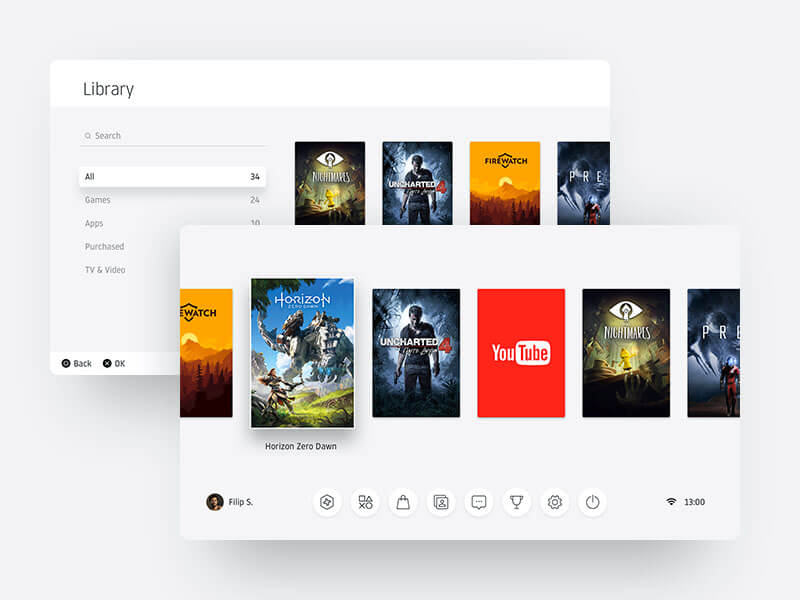
Task: Click the cross icon beside OK
Action: click(x=107, y=363)
